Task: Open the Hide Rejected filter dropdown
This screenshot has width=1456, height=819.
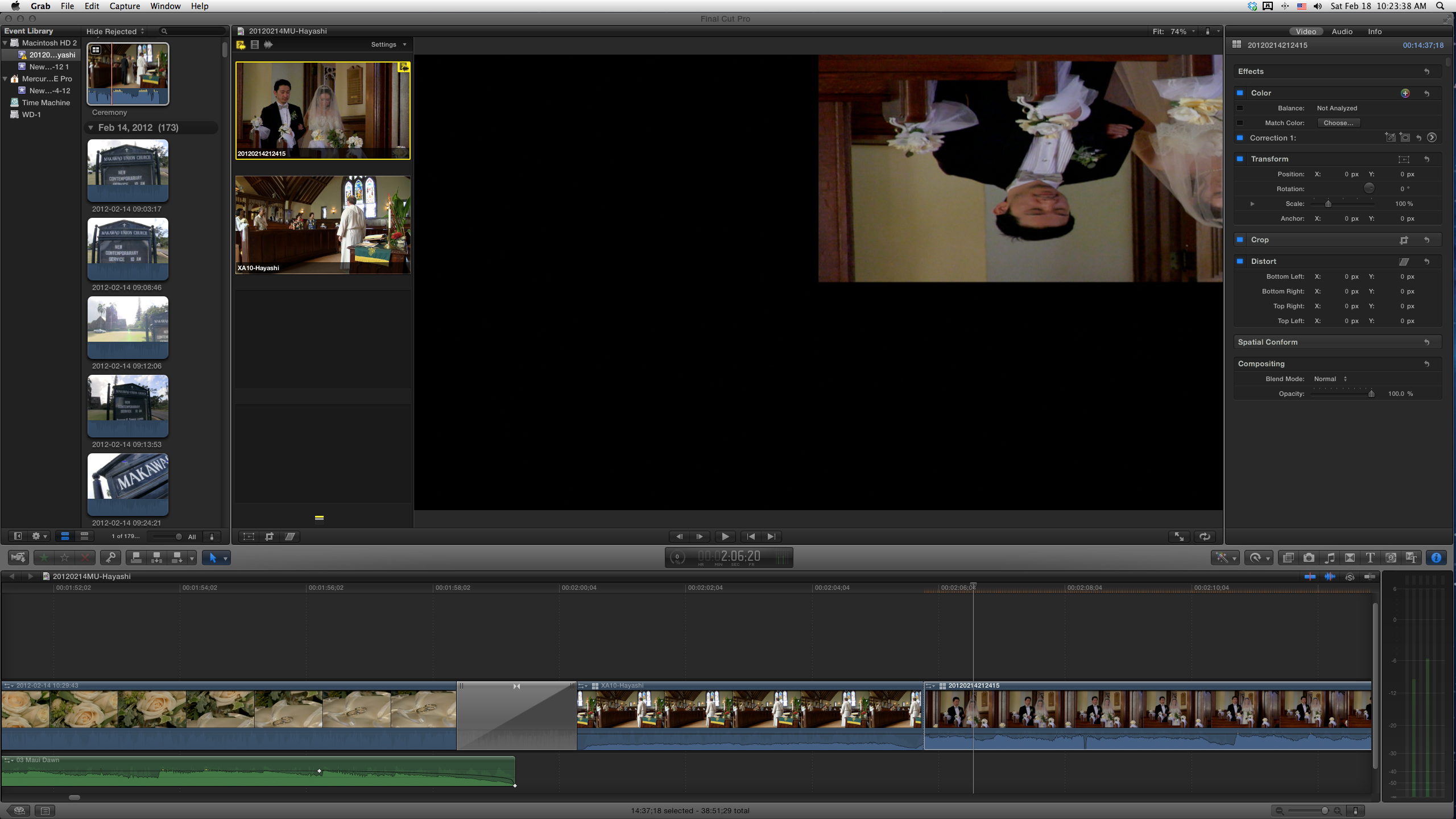Action: [115, 31]
